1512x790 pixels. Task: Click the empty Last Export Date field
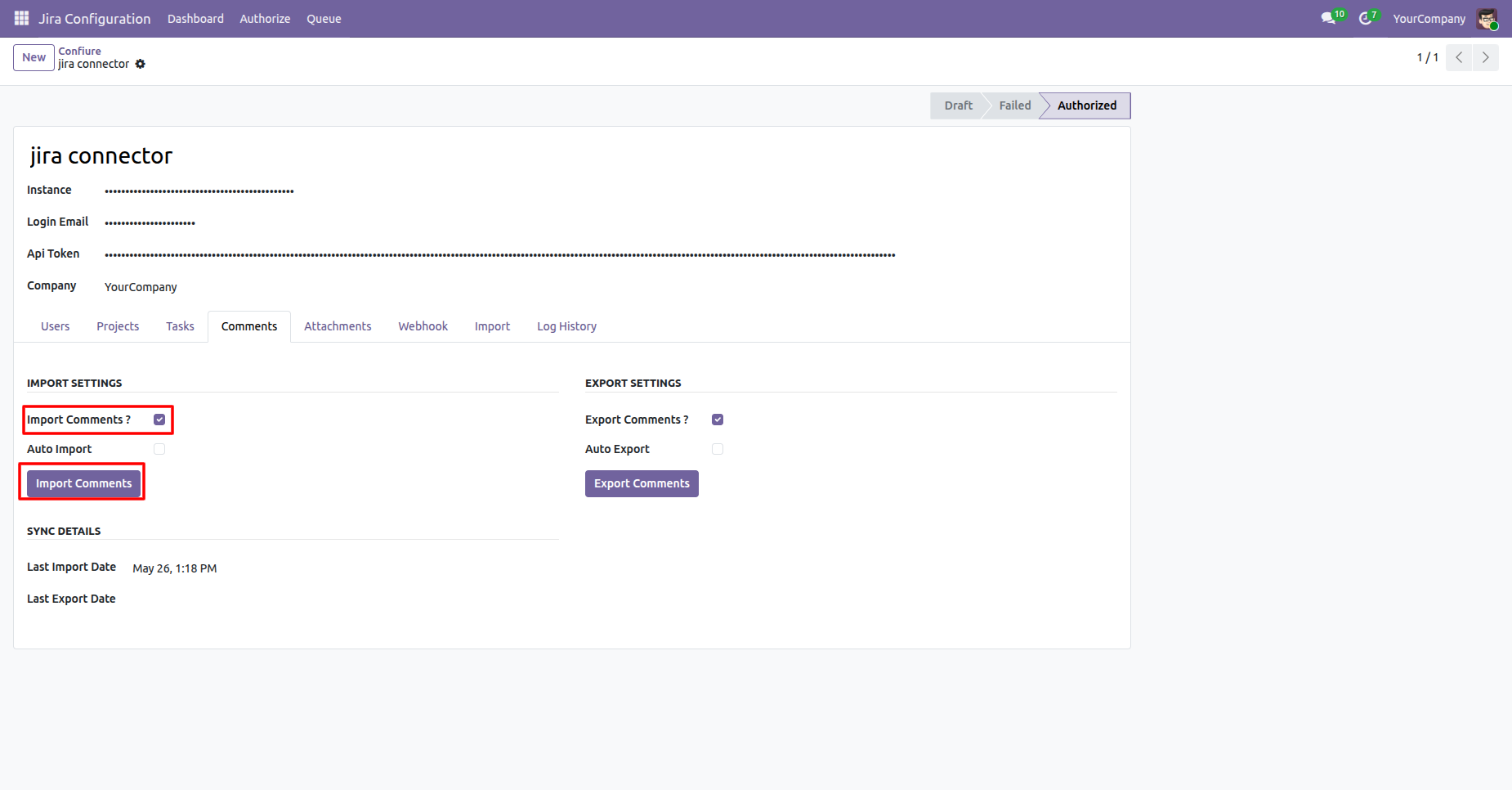click(x=345, y=599)
